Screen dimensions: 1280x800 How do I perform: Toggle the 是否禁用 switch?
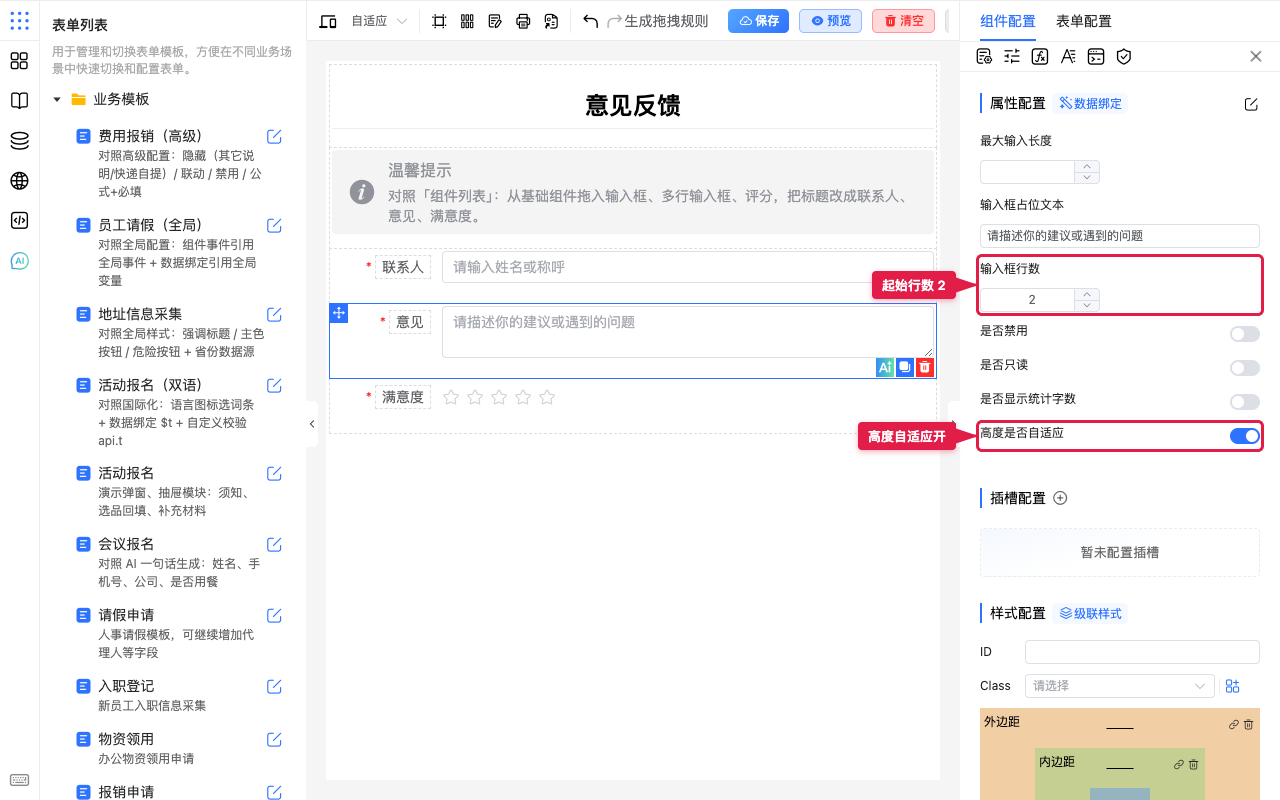coord(1245,334)
